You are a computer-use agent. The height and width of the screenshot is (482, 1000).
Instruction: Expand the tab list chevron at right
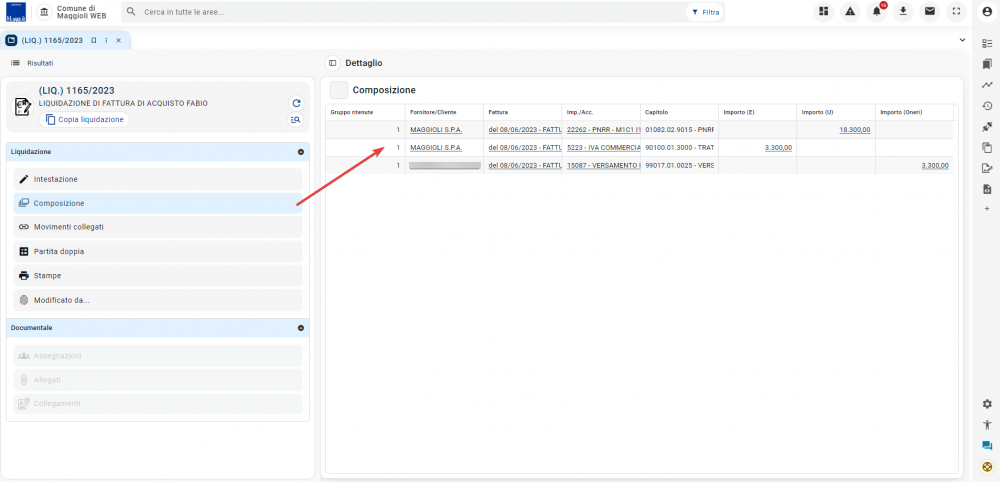tap(962, 40)
